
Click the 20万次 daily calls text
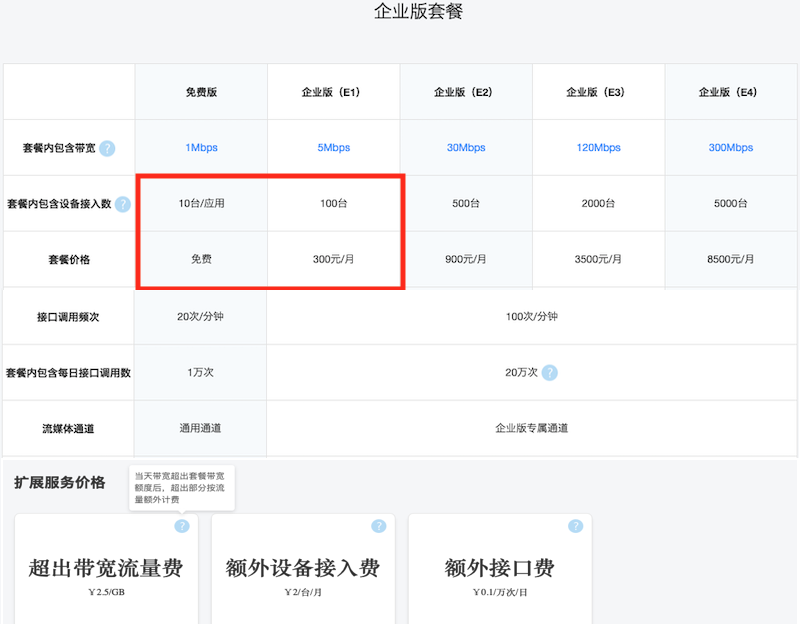pyautogui.click(x=521, y=372)
